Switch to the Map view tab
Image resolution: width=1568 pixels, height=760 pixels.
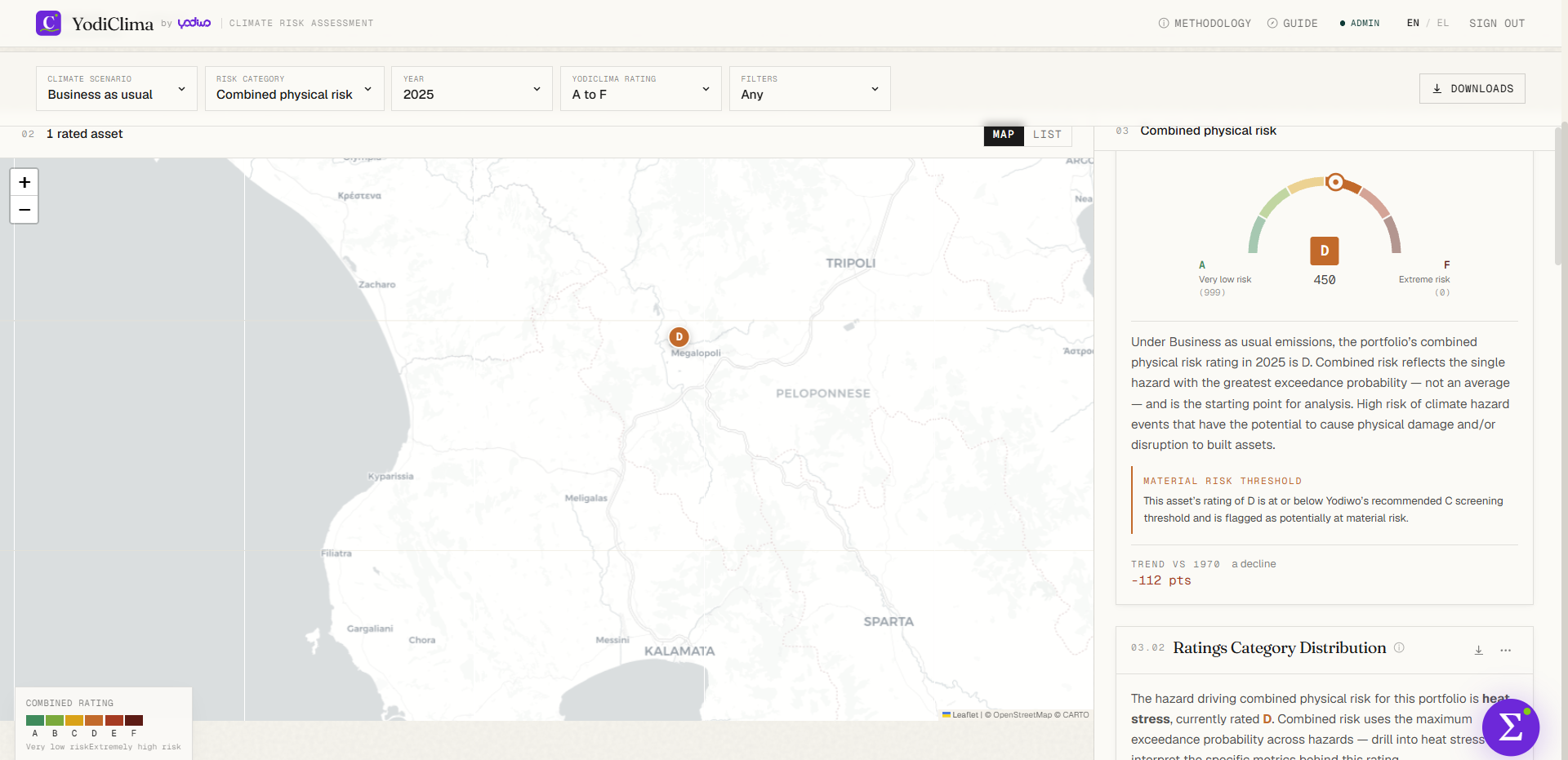pos(1004,135)
